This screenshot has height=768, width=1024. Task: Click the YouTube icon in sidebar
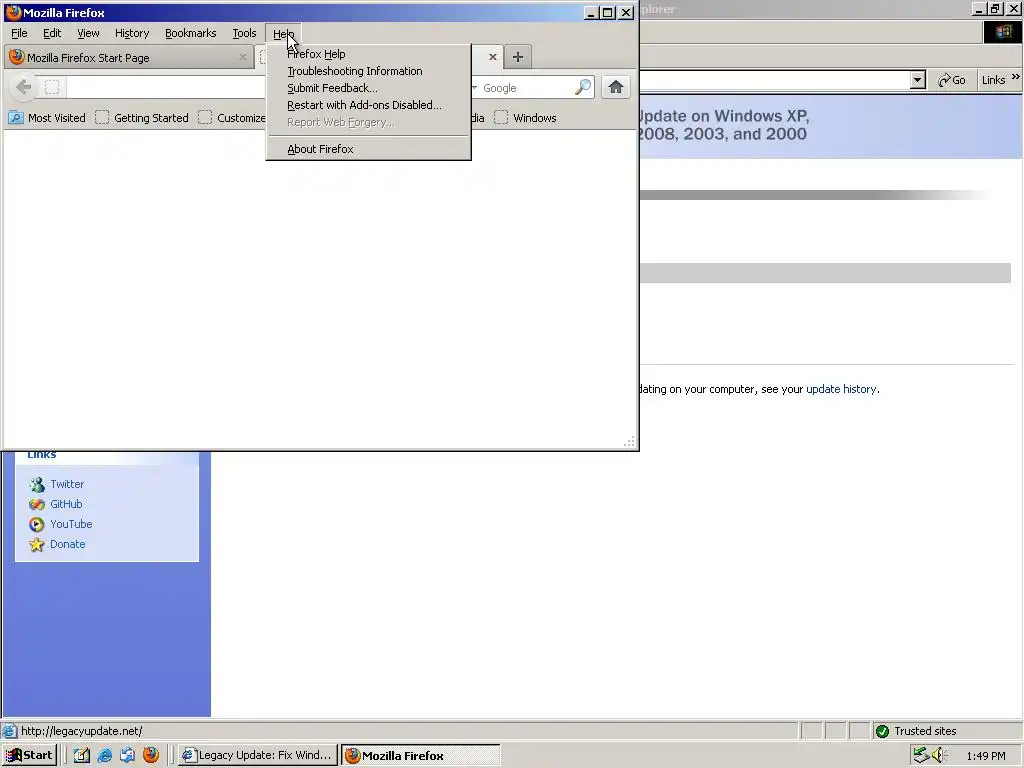pyautogui.click(x=37, y=524)
